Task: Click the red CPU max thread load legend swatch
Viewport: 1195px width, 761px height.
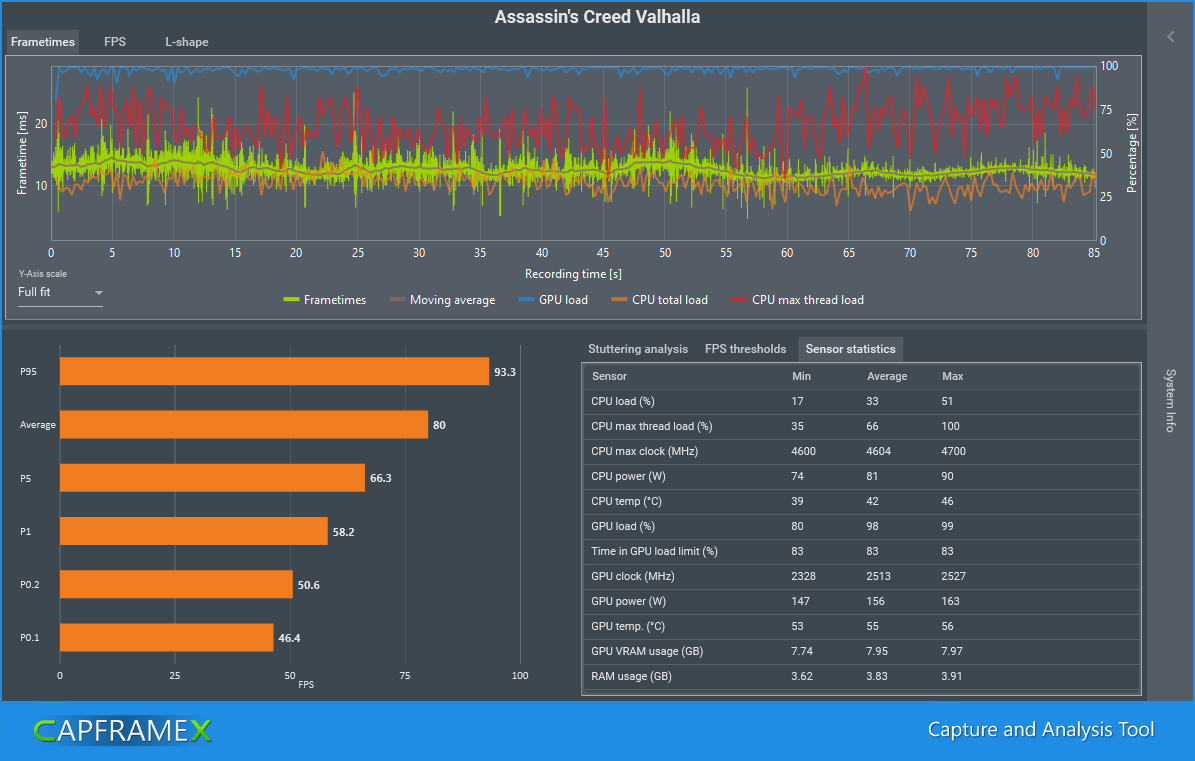Action: (740, 300)
